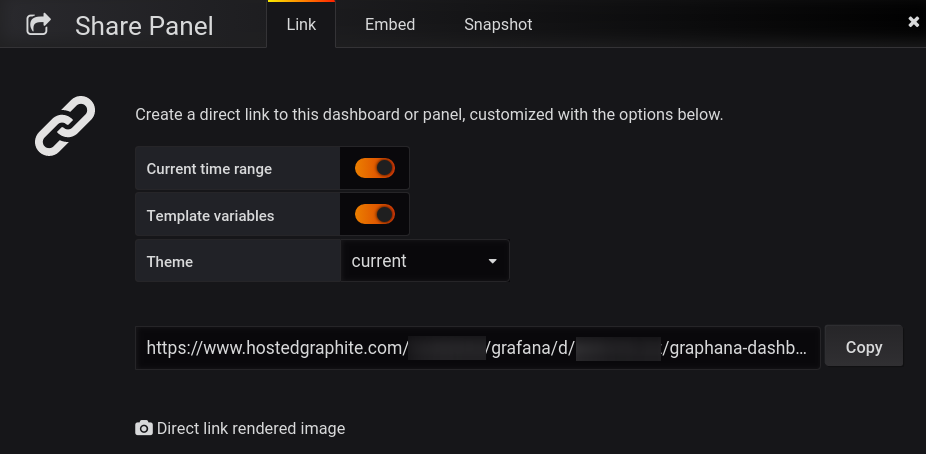Open Direct link rendered image
Screen dimensions: 926x454
(250, 429)
